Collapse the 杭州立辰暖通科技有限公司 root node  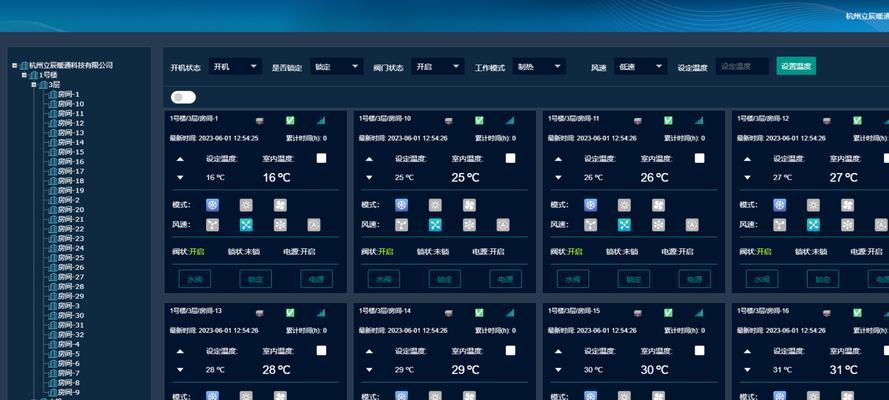(14, 65)
